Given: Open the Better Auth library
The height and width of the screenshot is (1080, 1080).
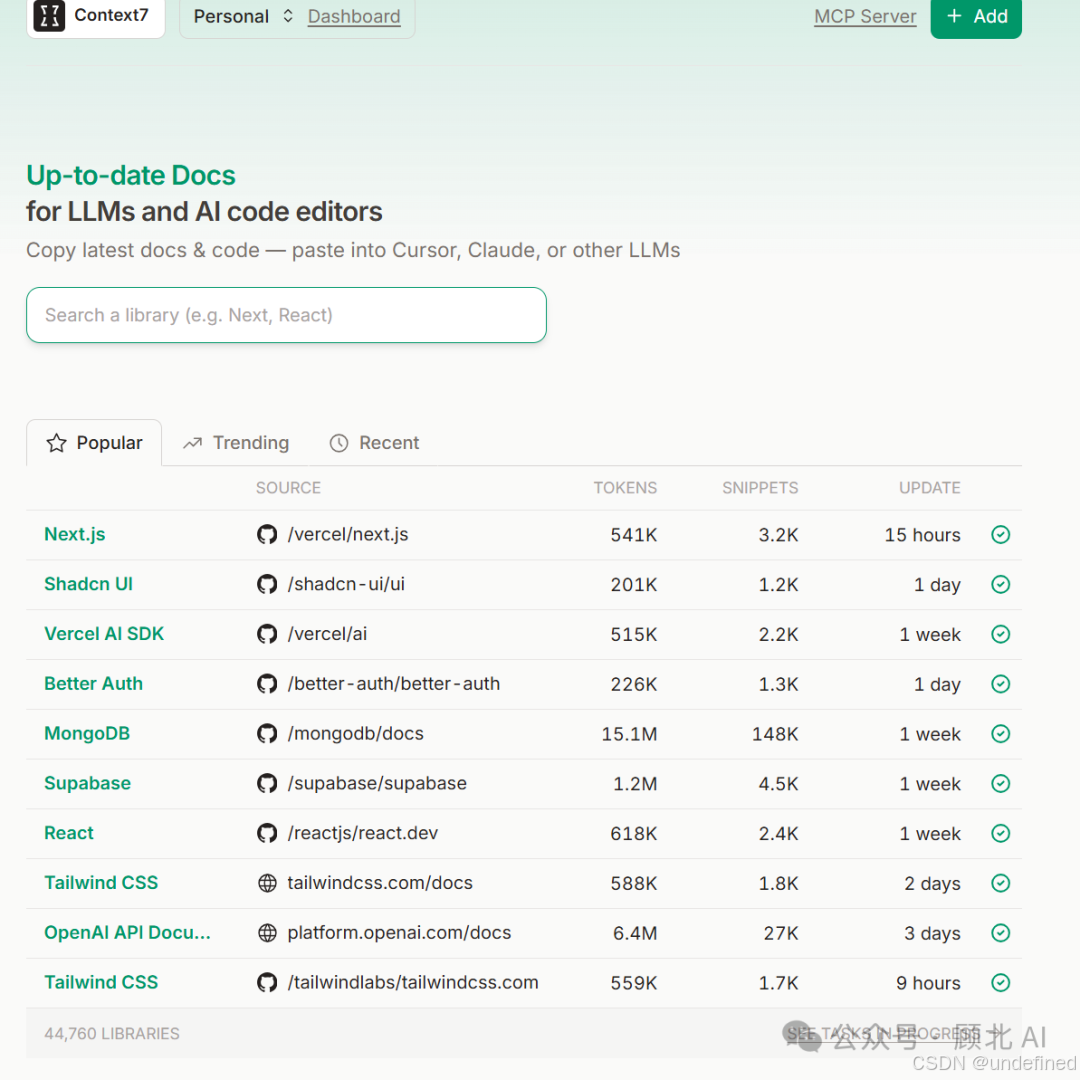Looking at the screenshot, I should (x=93, y=683).
